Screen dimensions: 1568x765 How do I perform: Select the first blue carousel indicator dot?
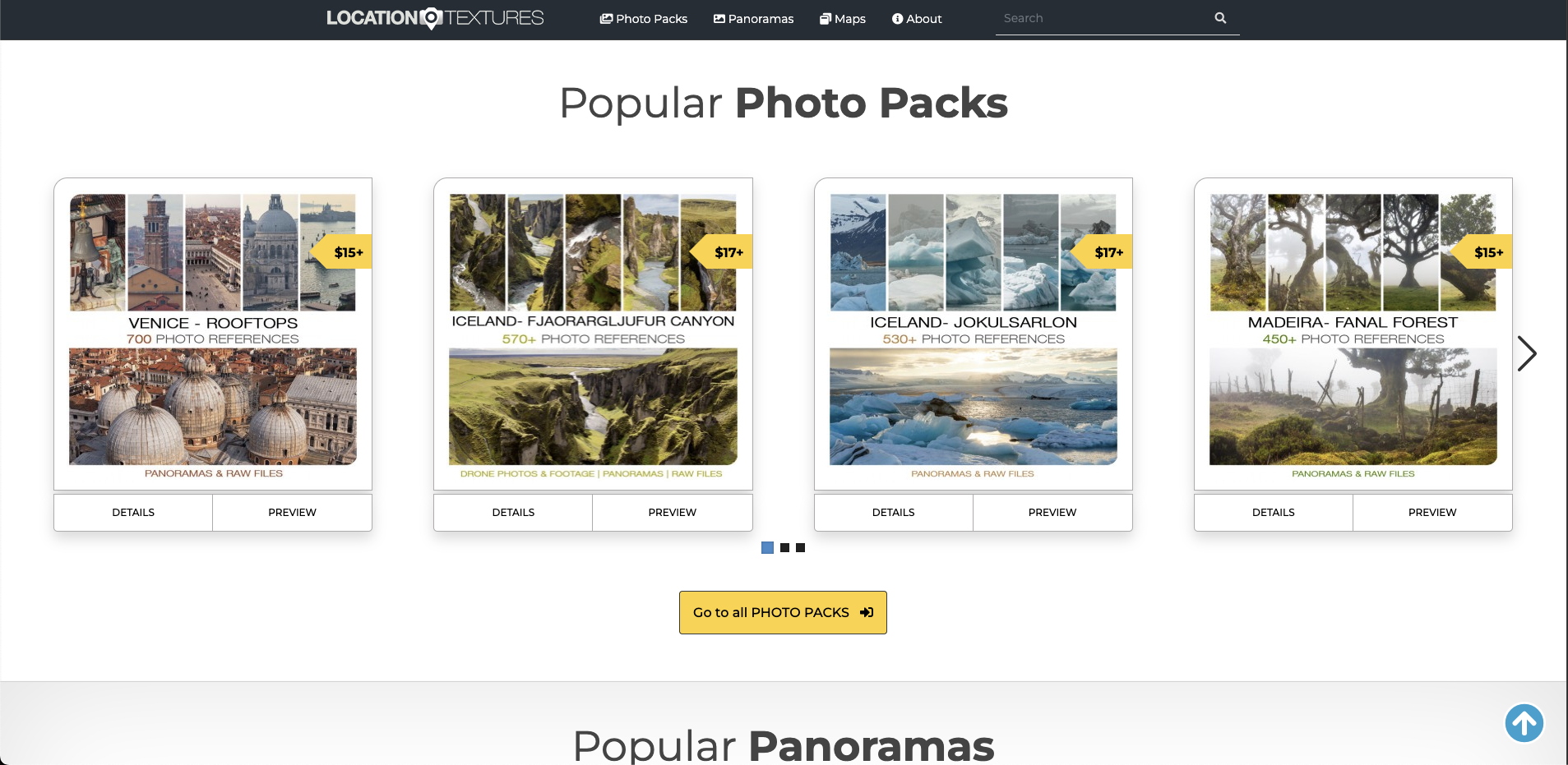(768, 547)
